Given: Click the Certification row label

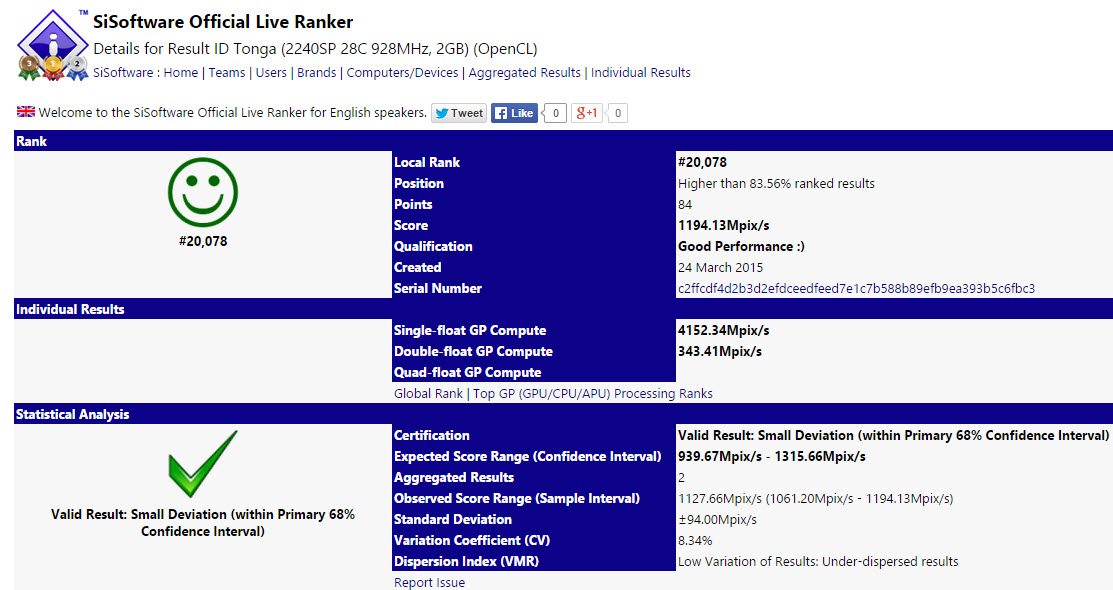Looking at the screenshot, I should 432,435.
